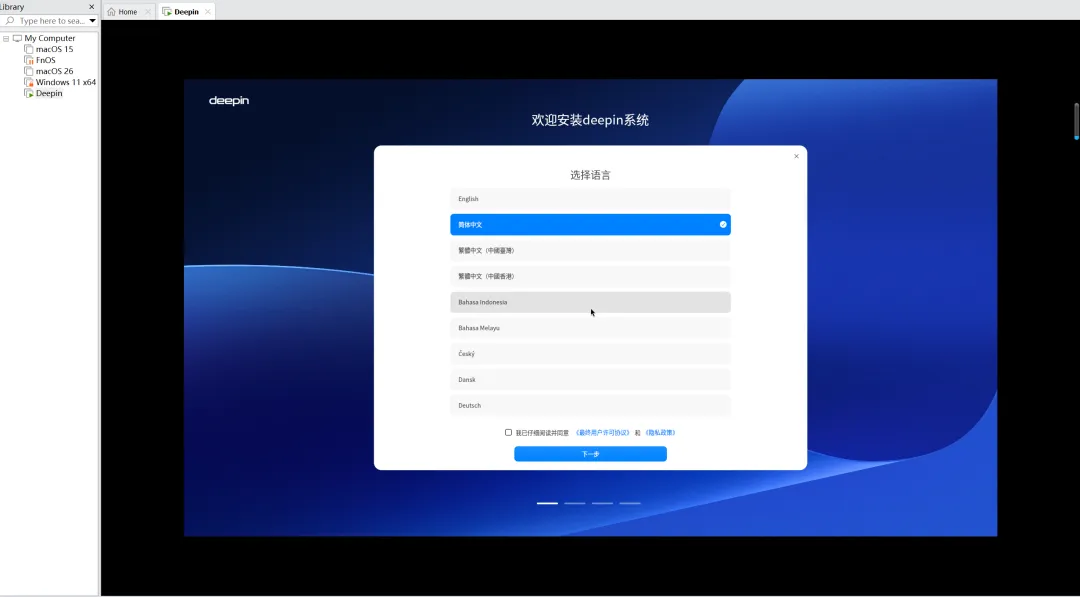Click the macOS 15 VM icon
1080x597 pixels.
point(29,50)
